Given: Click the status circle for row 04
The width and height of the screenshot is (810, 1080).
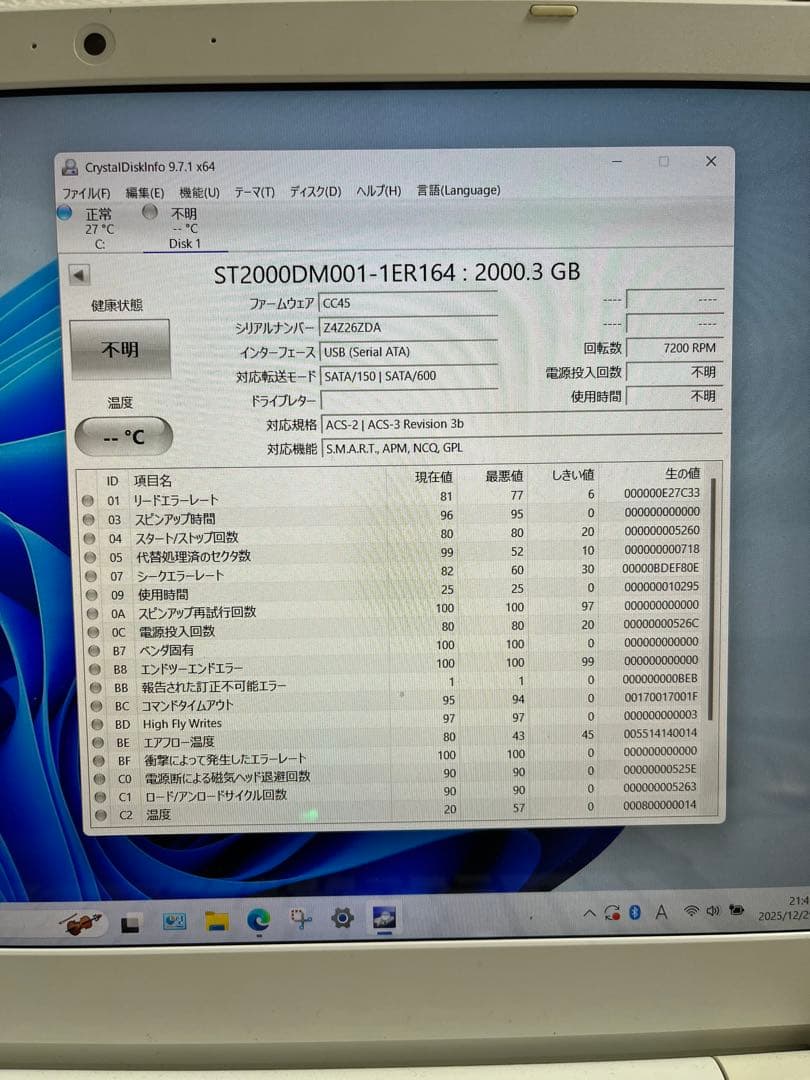Looking at the screenshot, I should click(90, 538).
